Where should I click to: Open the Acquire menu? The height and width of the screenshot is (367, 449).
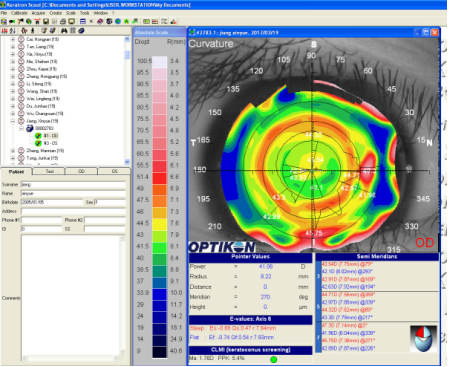pos(38,13)
